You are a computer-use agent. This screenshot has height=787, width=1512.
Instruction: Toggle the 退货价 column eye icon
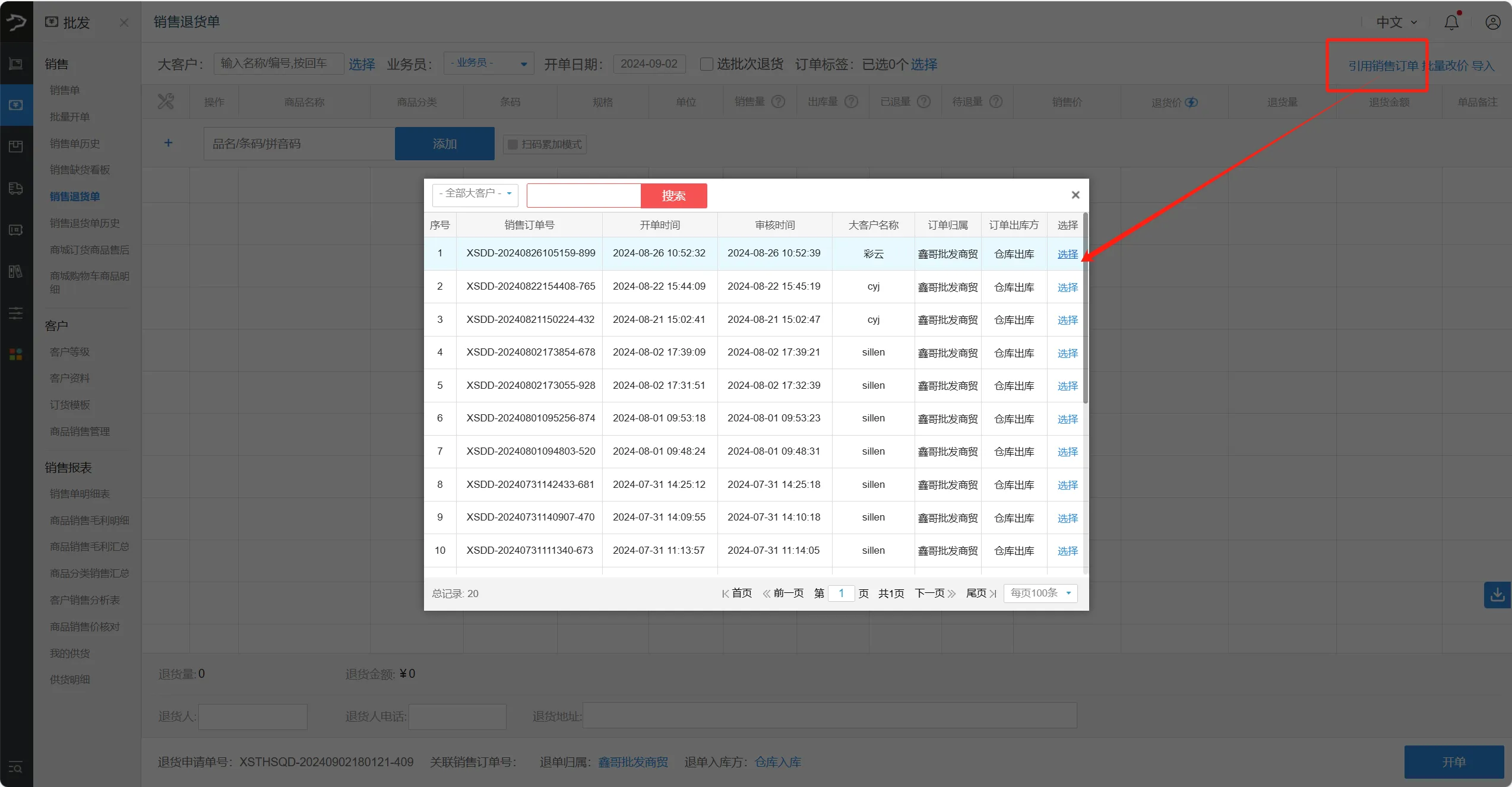coord(1191,103)
